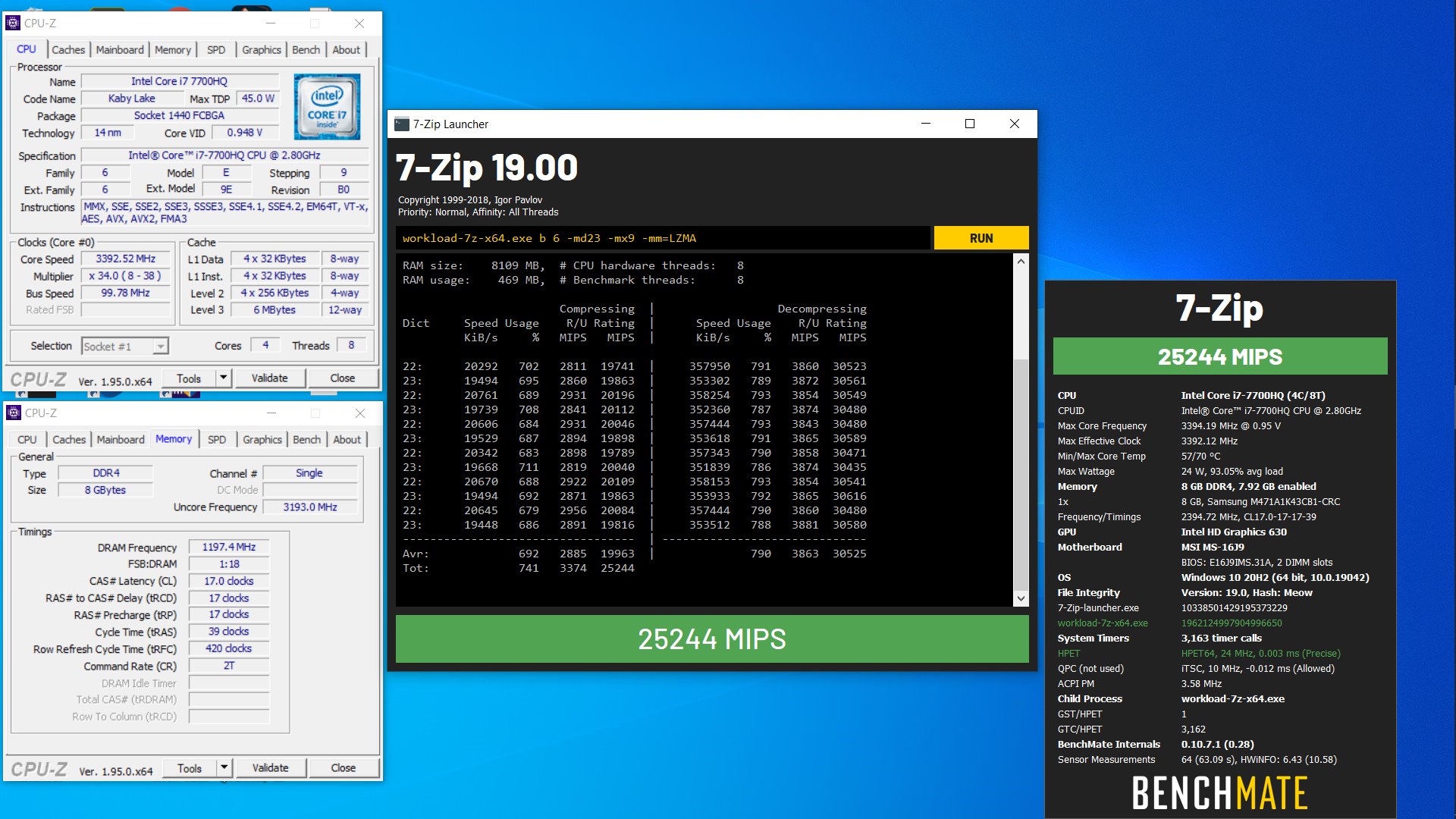Open SPD tab in the Memory-tab CPU-Z window

coord(217,439)
